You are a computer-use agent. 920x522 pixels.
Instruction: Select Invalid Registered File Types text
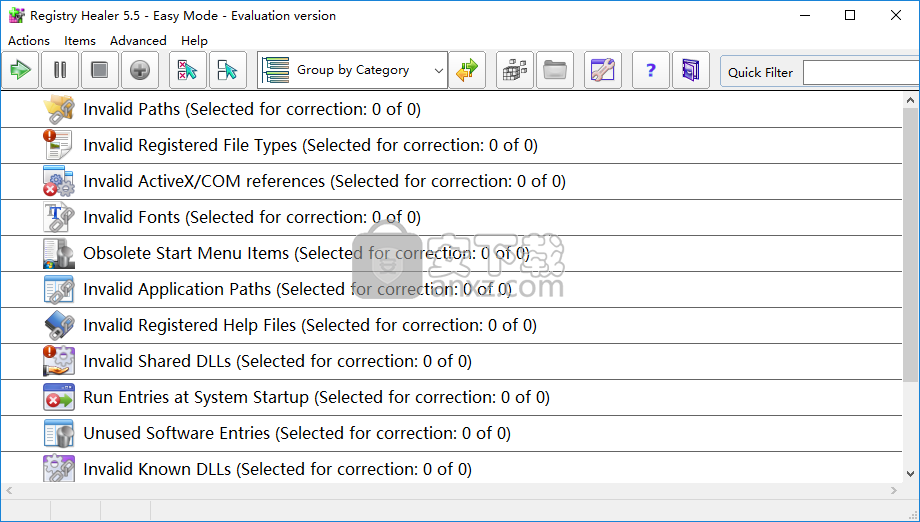coord(310,145)
